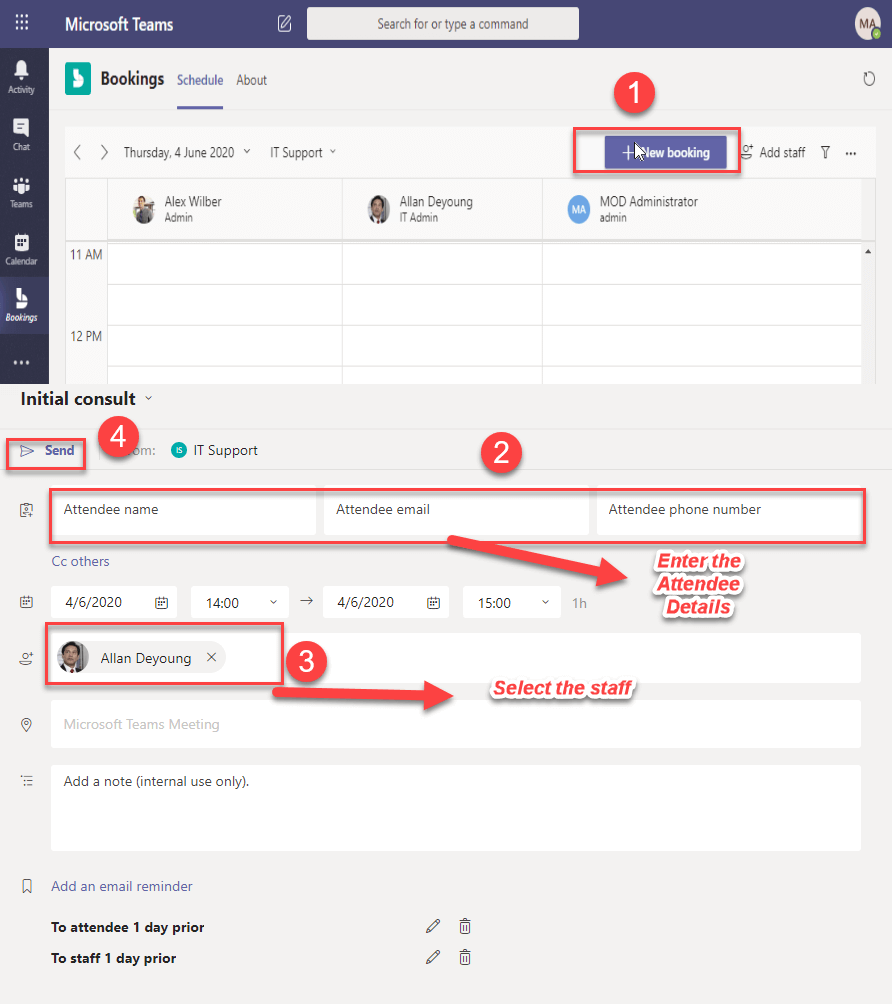This screenshot has height=1004, width=892.
Task: Click the Add an email reminder link
Action: tap(122, 886)
